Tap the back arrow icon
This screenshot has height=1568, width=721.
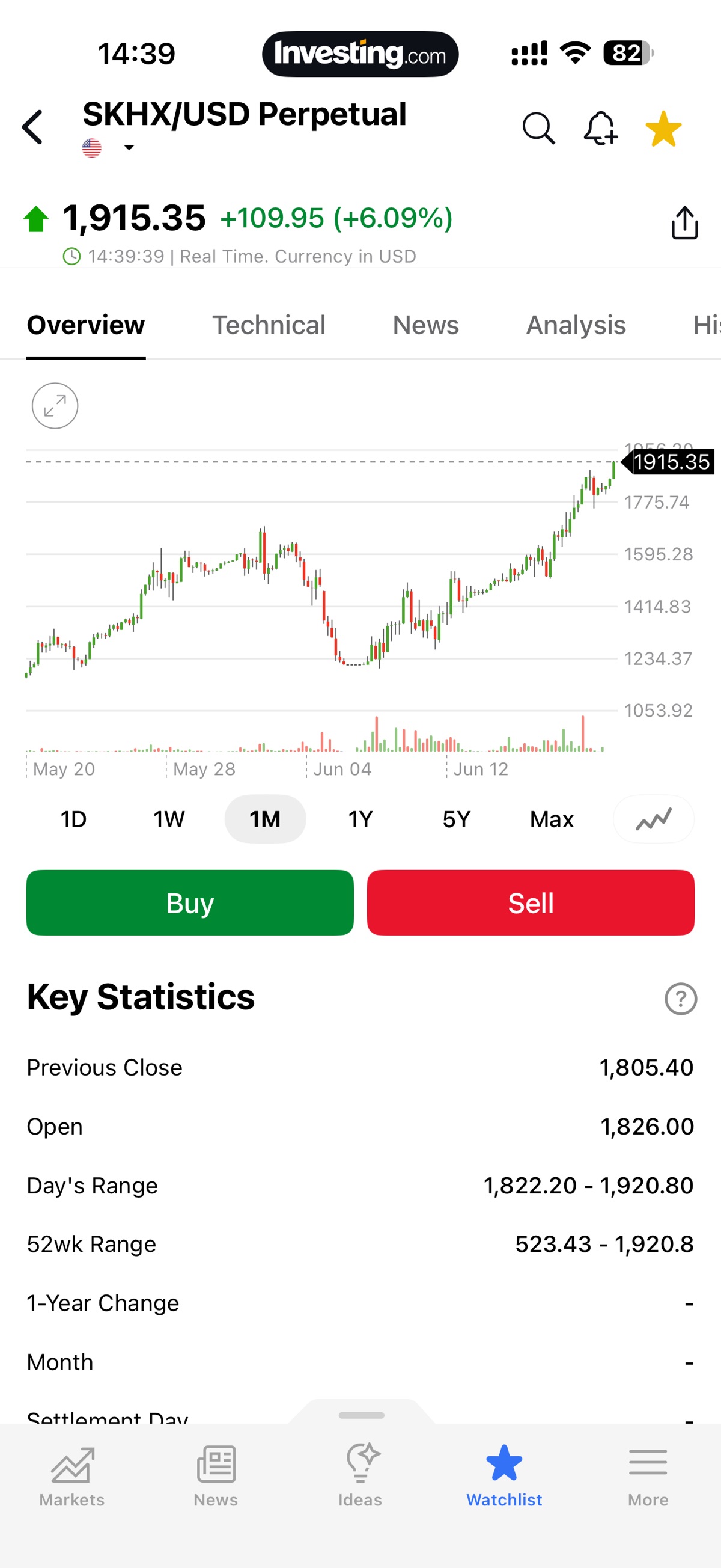32,128
